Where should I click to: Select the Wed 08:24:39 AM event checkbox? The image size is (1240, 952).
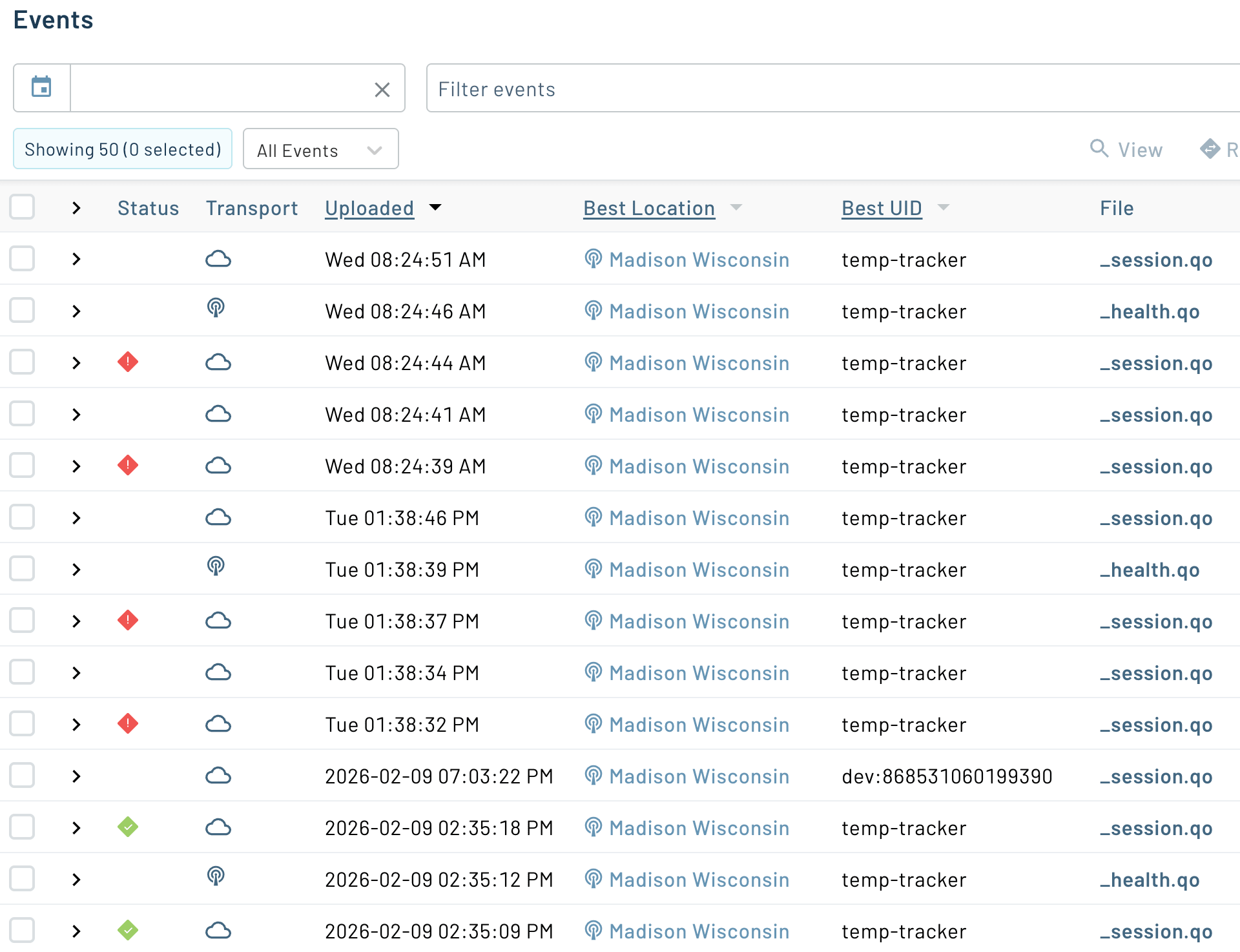point(22,466)
